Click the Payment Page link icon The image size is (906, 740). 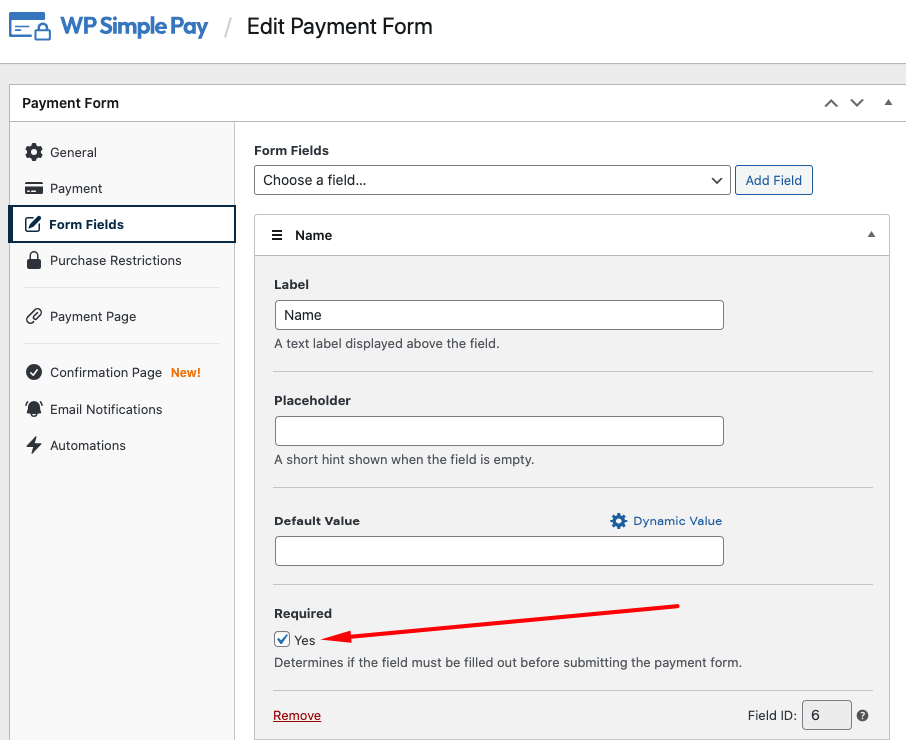[x=34, y=316]
